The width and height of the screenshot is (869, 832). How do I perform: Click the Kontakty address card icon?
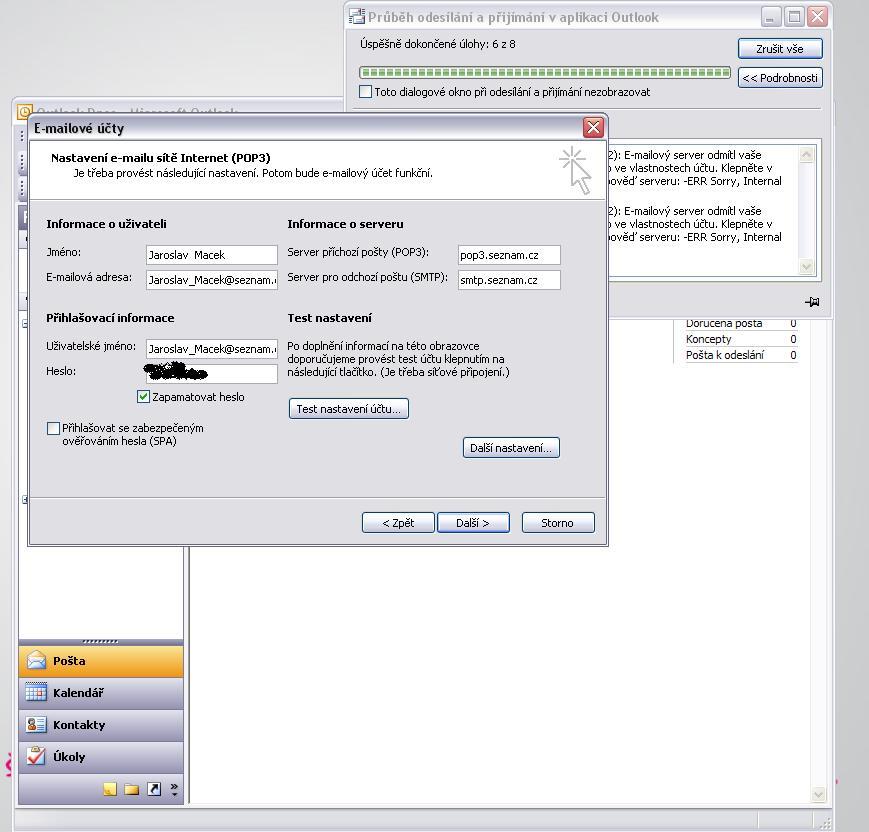click(x=36, y=725)
